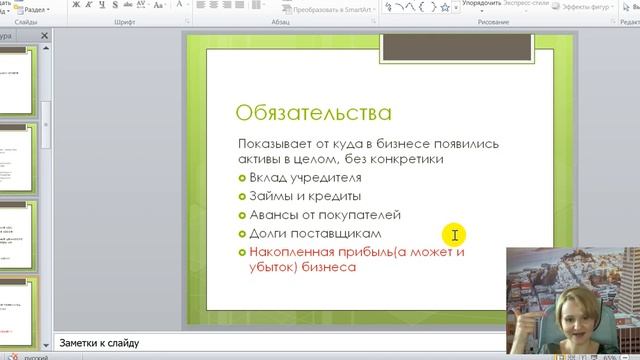Screen dimensions: 640x360
Task: Select the fourth visible slide thumbnail
Action: (x=18, y=313)
